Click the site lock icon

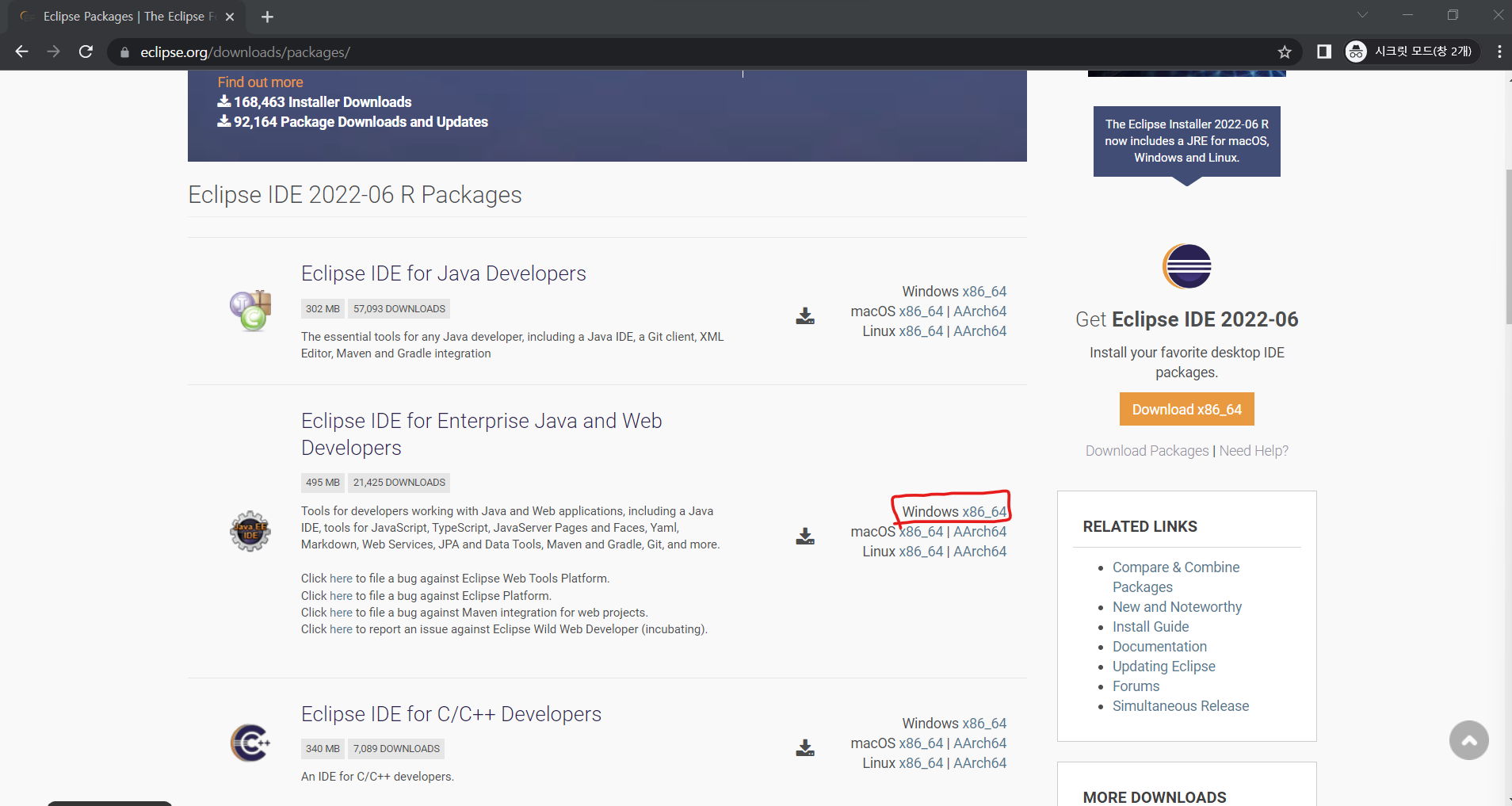point(124,52)
